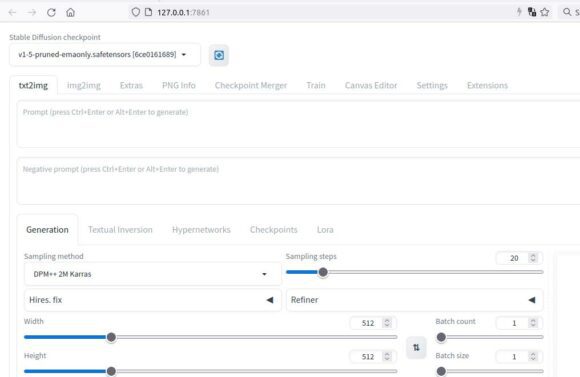
Task: Open the Checkpoint Merger tab
Action: (x=251, y=85)
